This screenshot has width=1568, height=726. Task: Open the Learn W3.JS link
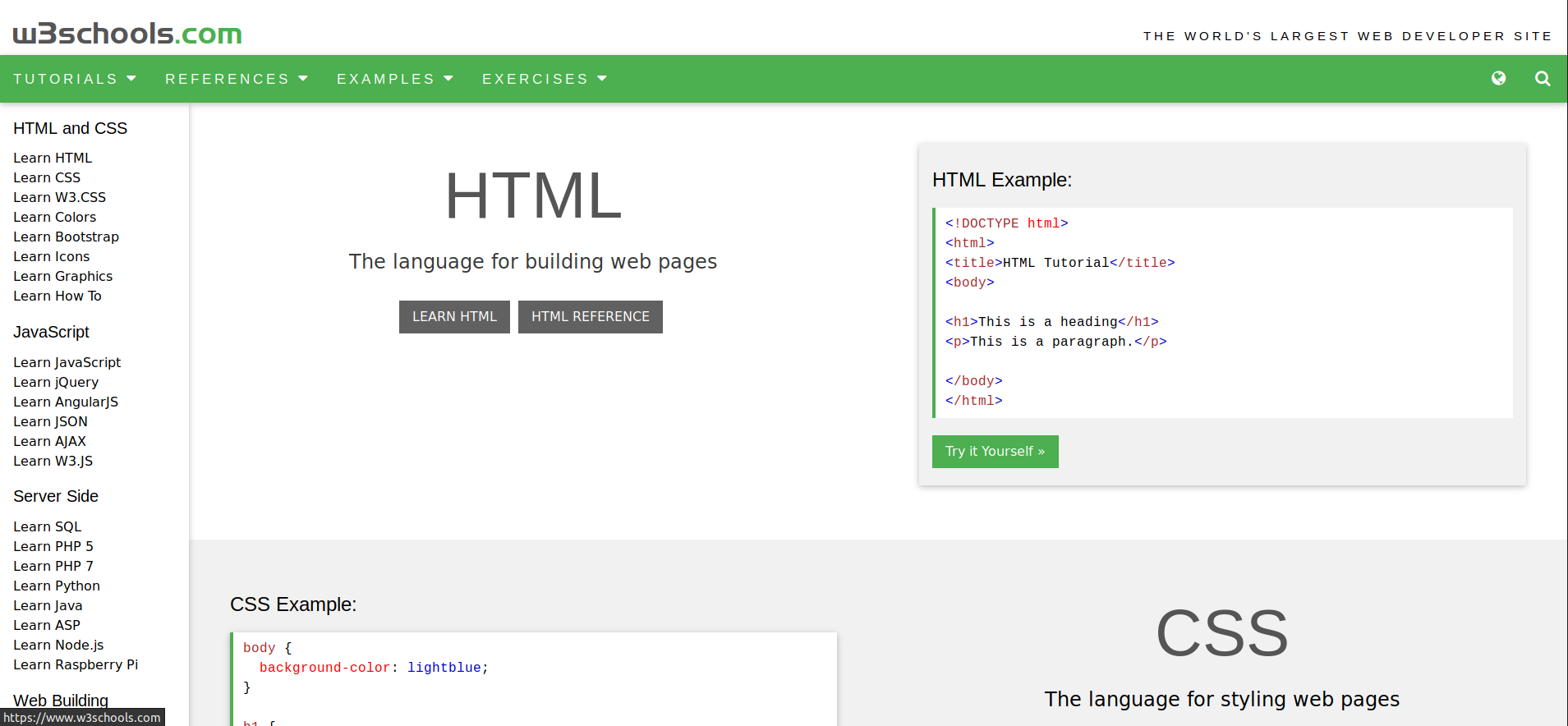53,461
